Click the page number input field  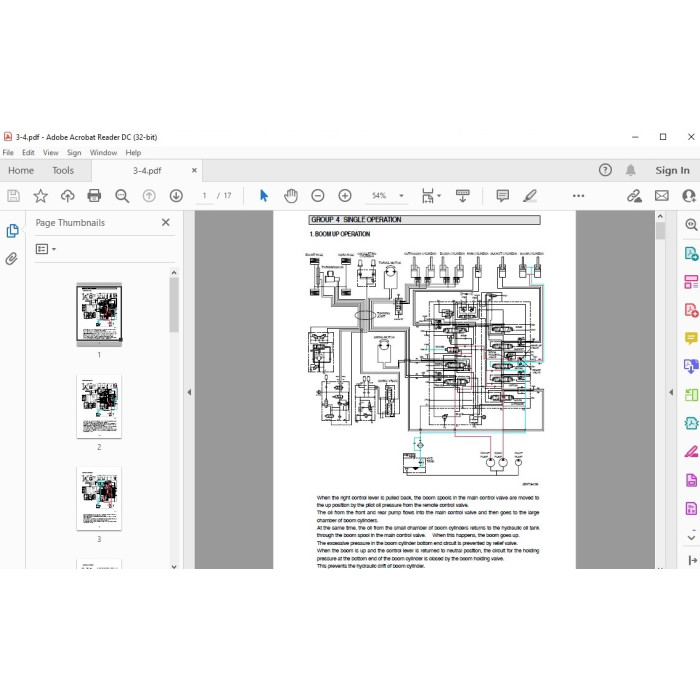[x=204, y=196]
